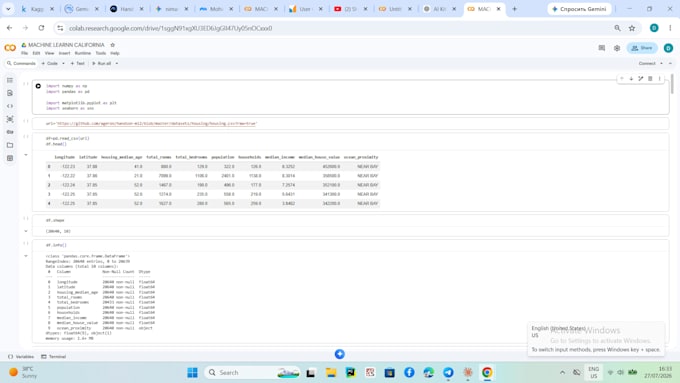
Task: Collapse the df.head() output
Action: 26,155
